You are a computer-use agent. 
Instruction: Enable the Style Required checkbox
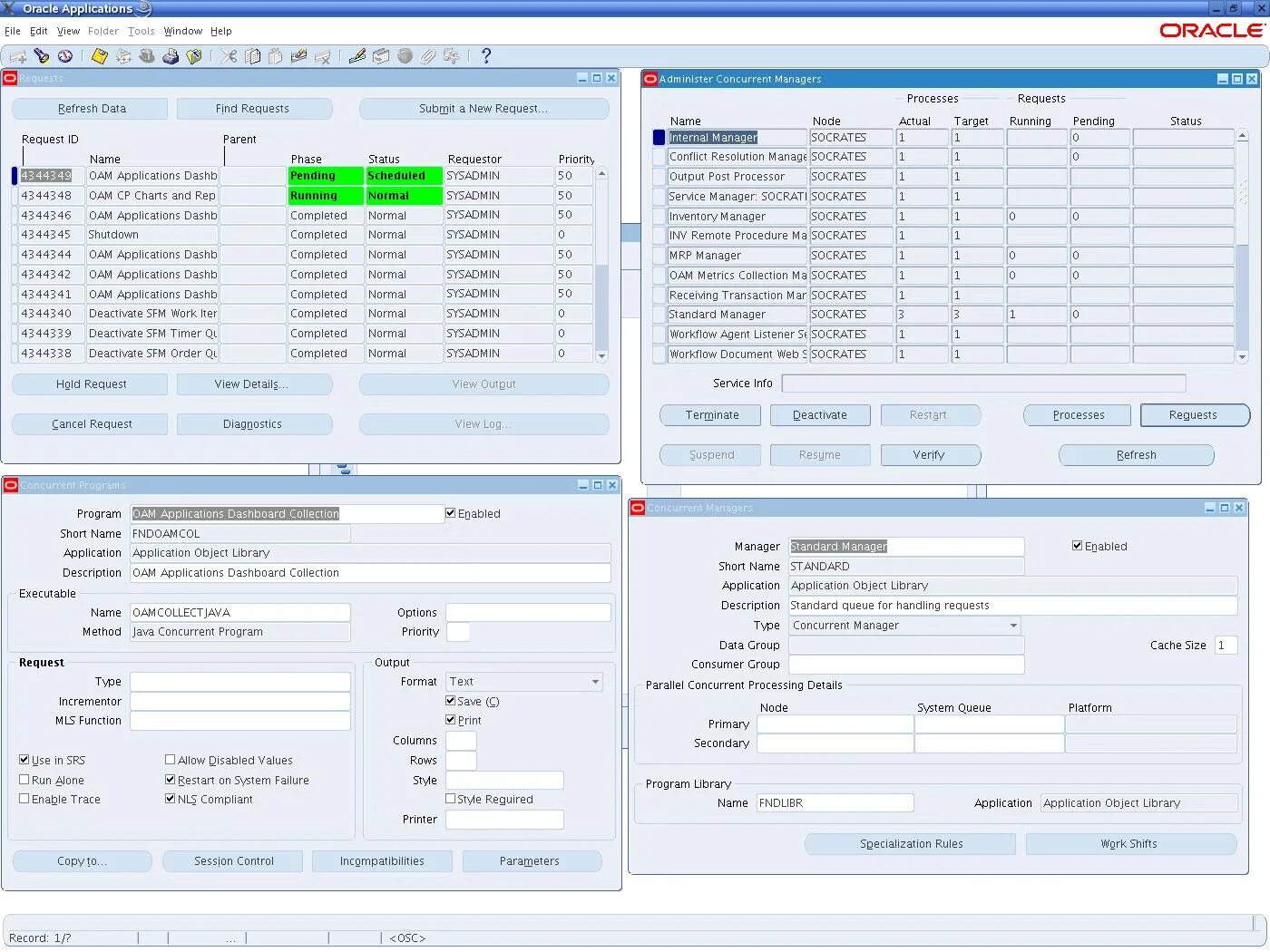click(451, 799)
